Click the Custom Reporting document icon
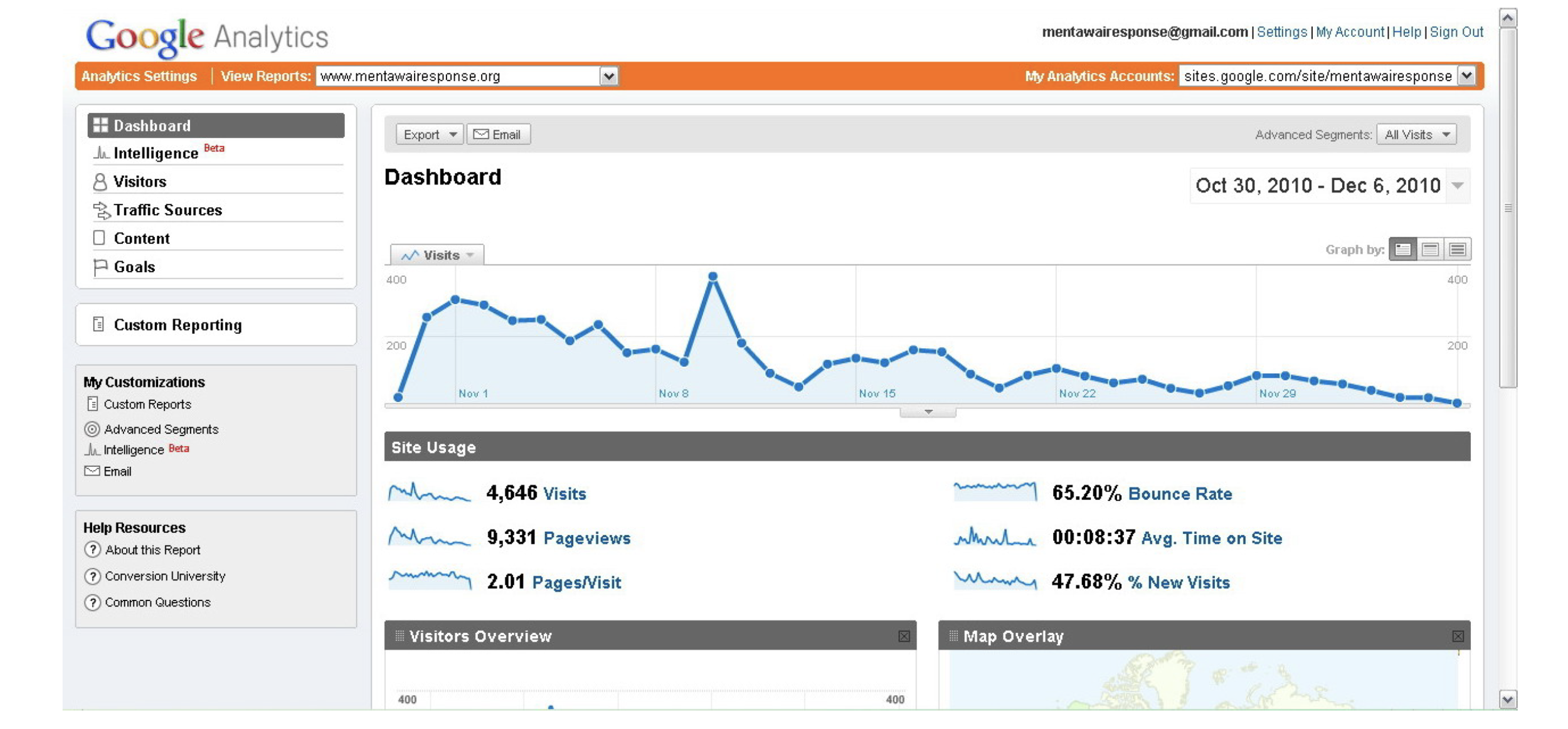1568x729 pixels. (98, 324)
